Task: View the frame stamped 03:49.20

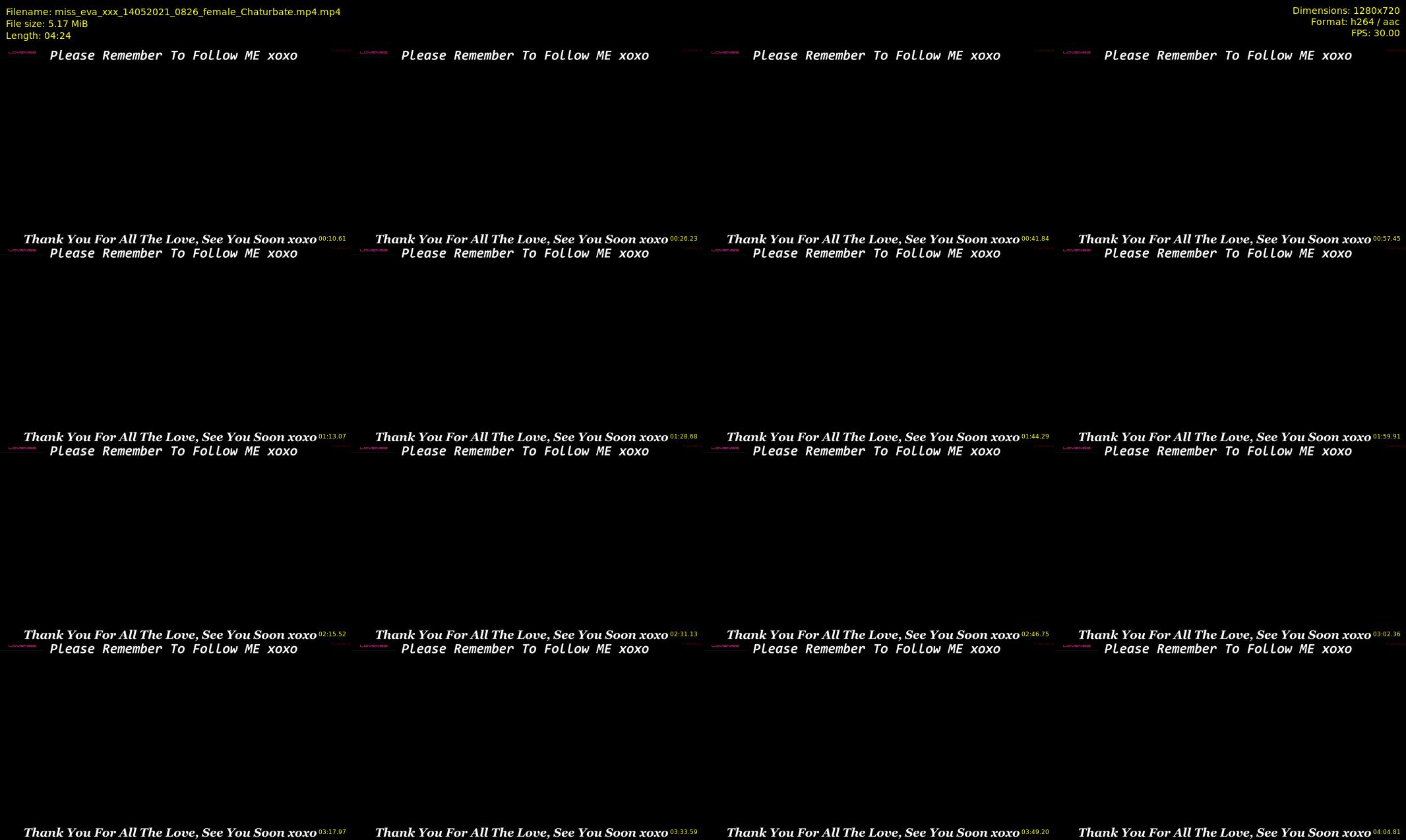Action: coord(878,741)
